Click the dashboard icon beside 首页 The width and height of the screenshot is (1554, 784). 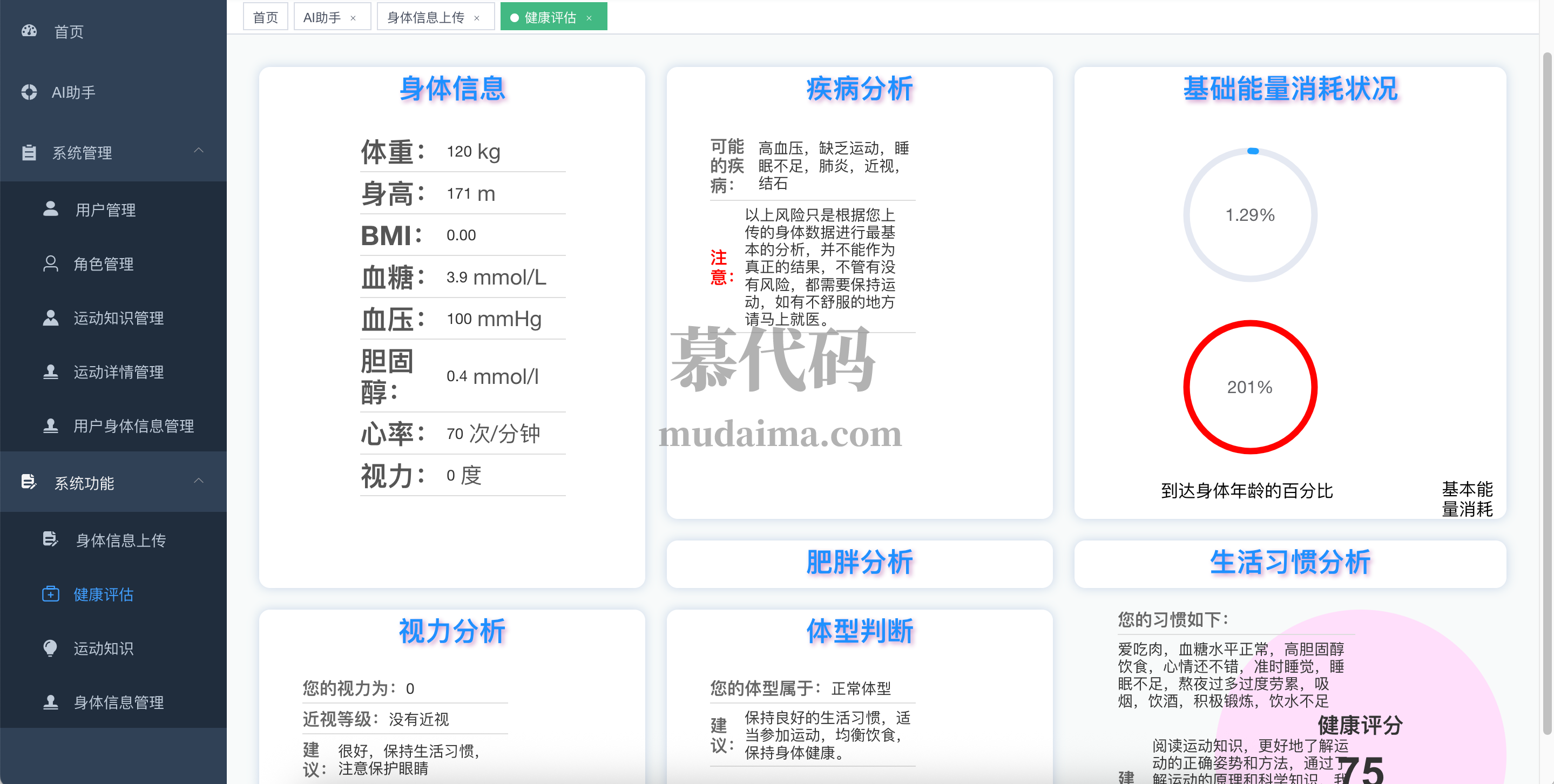click(x=29, y=31)
